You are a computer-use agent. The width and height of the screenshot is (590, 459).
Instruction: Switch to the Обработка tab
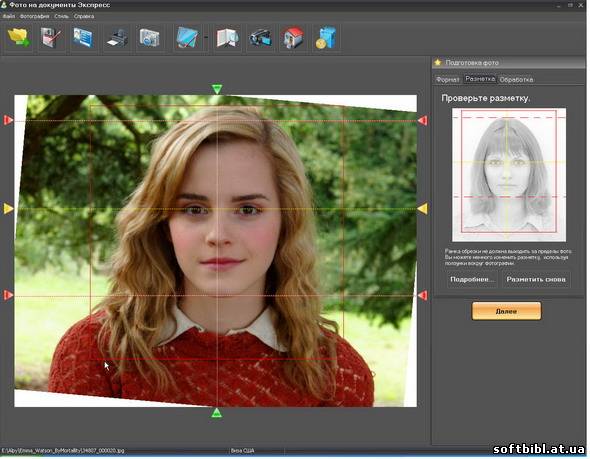point(516,79)
